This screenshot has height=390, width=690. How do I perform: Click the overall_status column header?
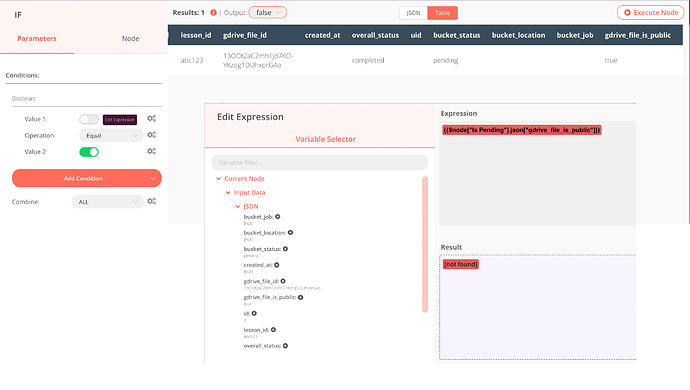pos(375,35)
